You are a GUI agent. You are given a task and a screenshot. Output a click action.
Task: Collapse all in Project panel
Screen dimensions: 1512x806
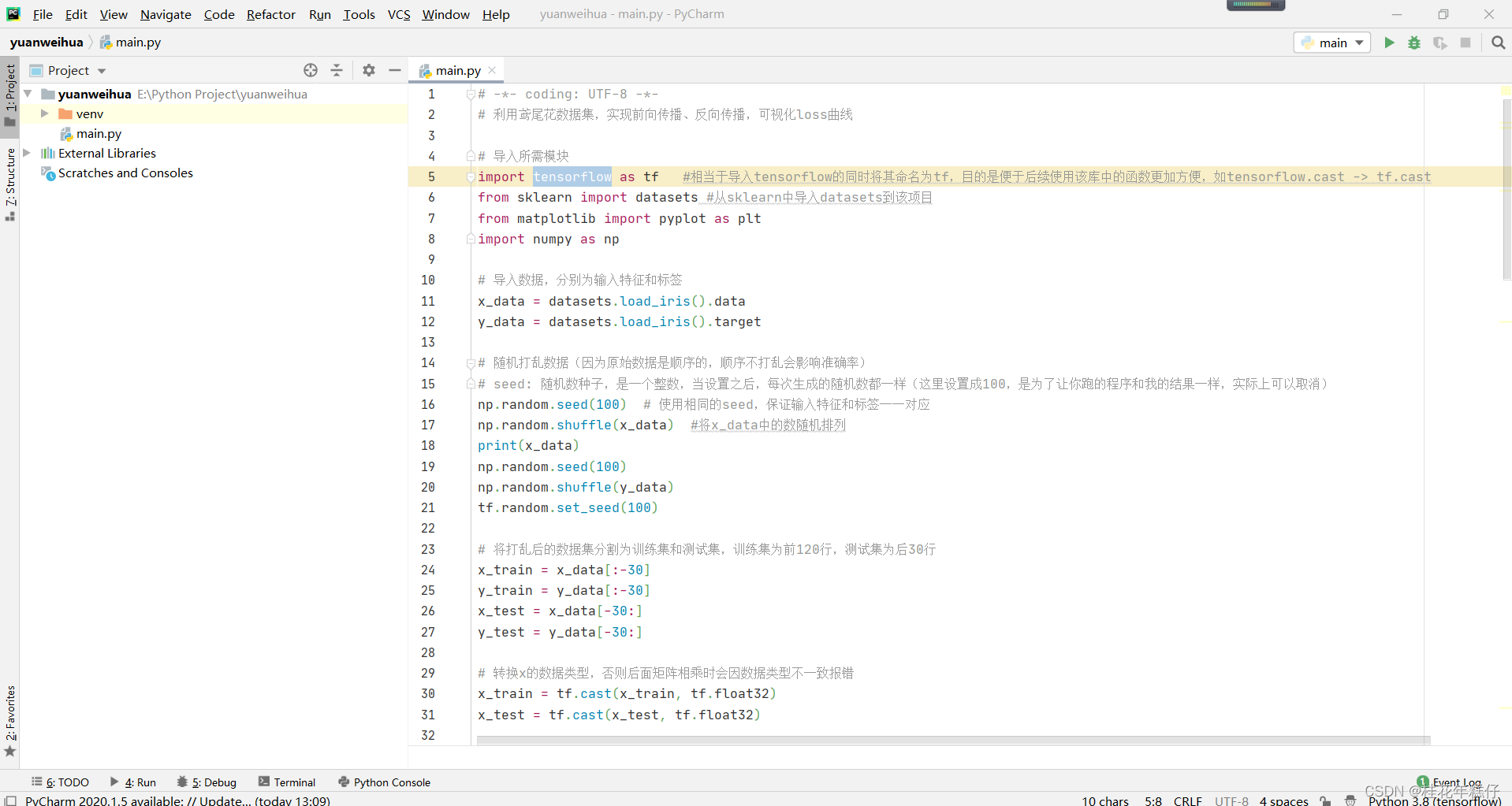pyautogui.click(x=337, y=70)
